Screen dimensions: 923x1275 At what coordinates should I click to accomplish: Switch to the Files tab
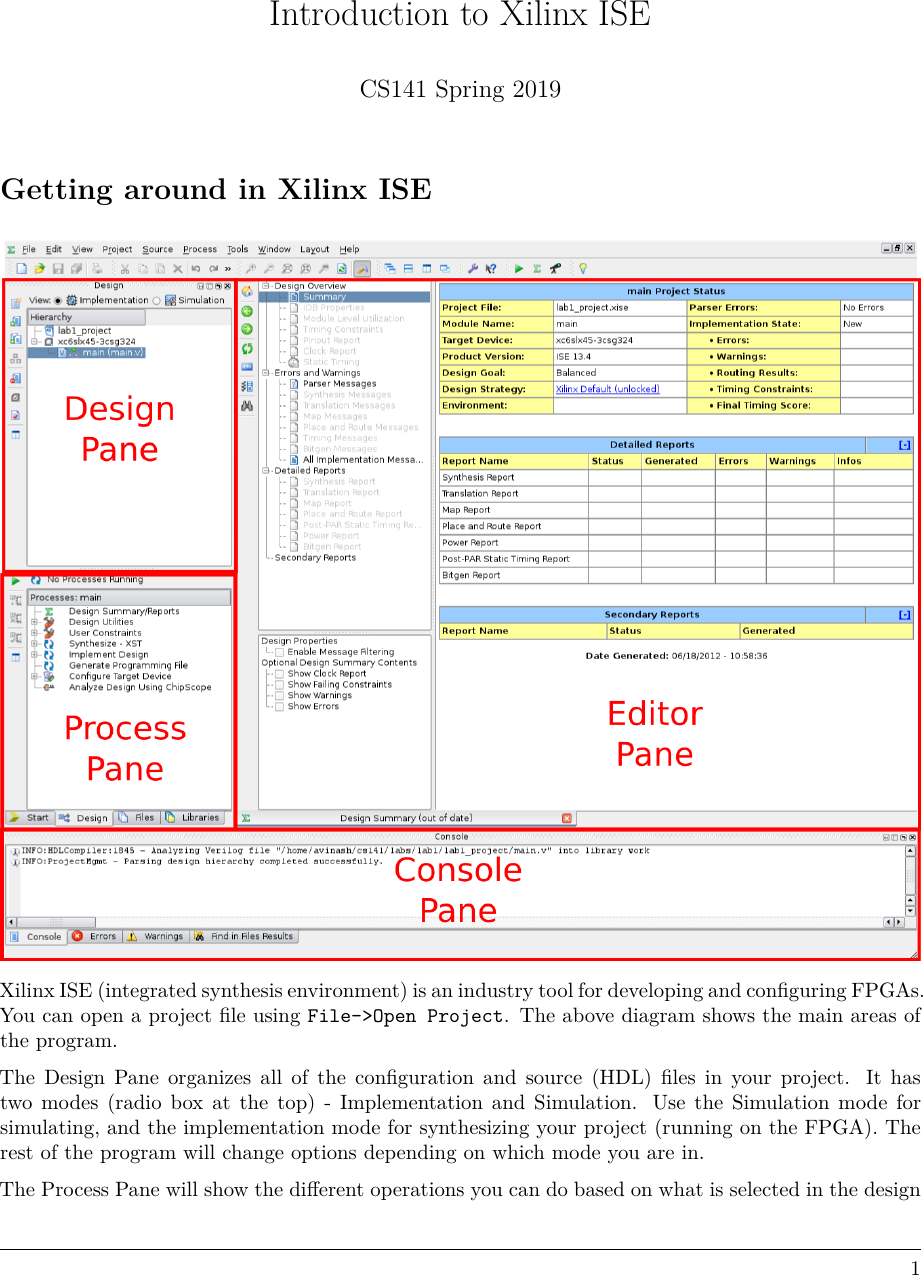[x=137, y=817]
